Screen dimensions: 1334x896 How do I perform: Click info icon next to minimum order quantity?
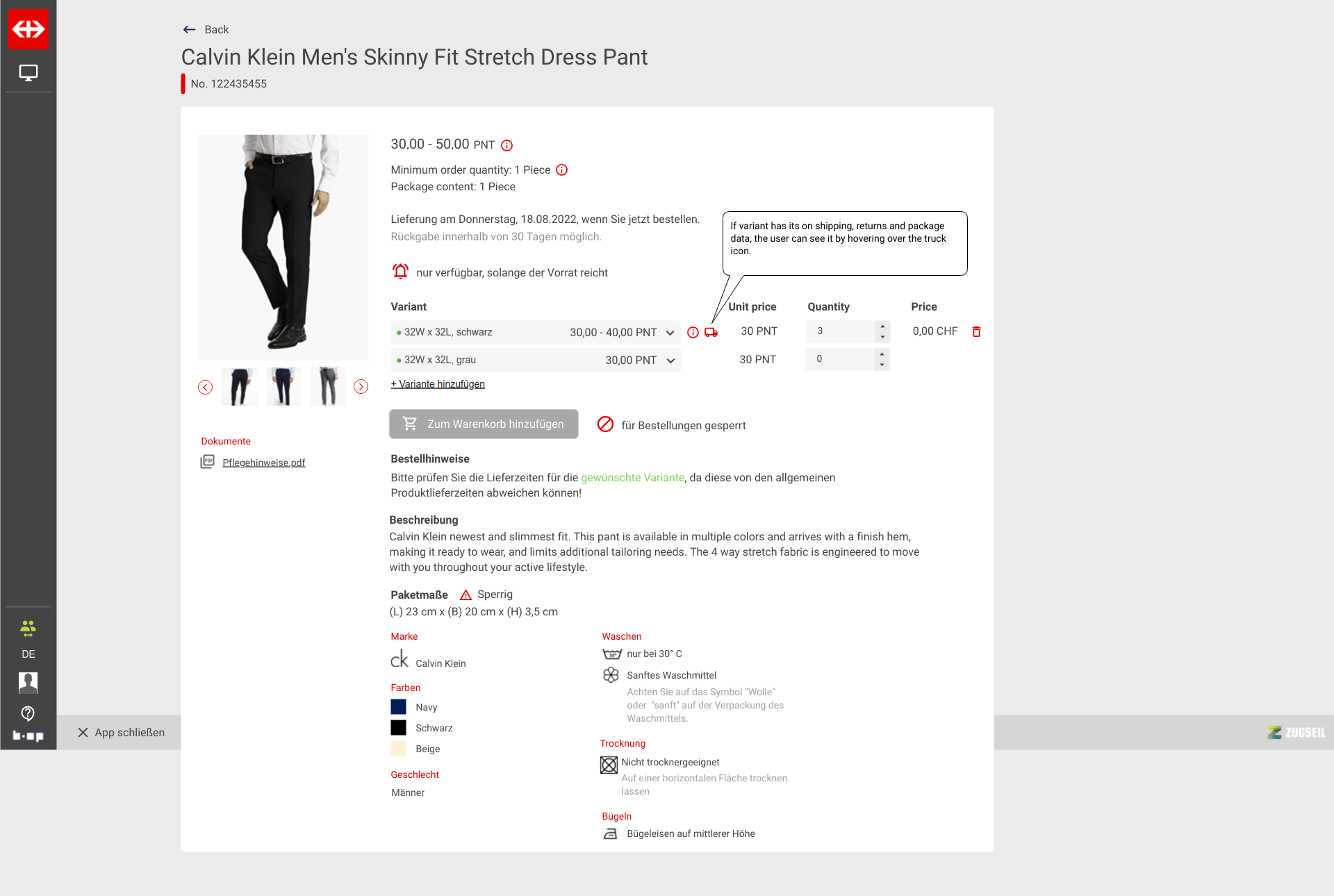click(562, 170)
